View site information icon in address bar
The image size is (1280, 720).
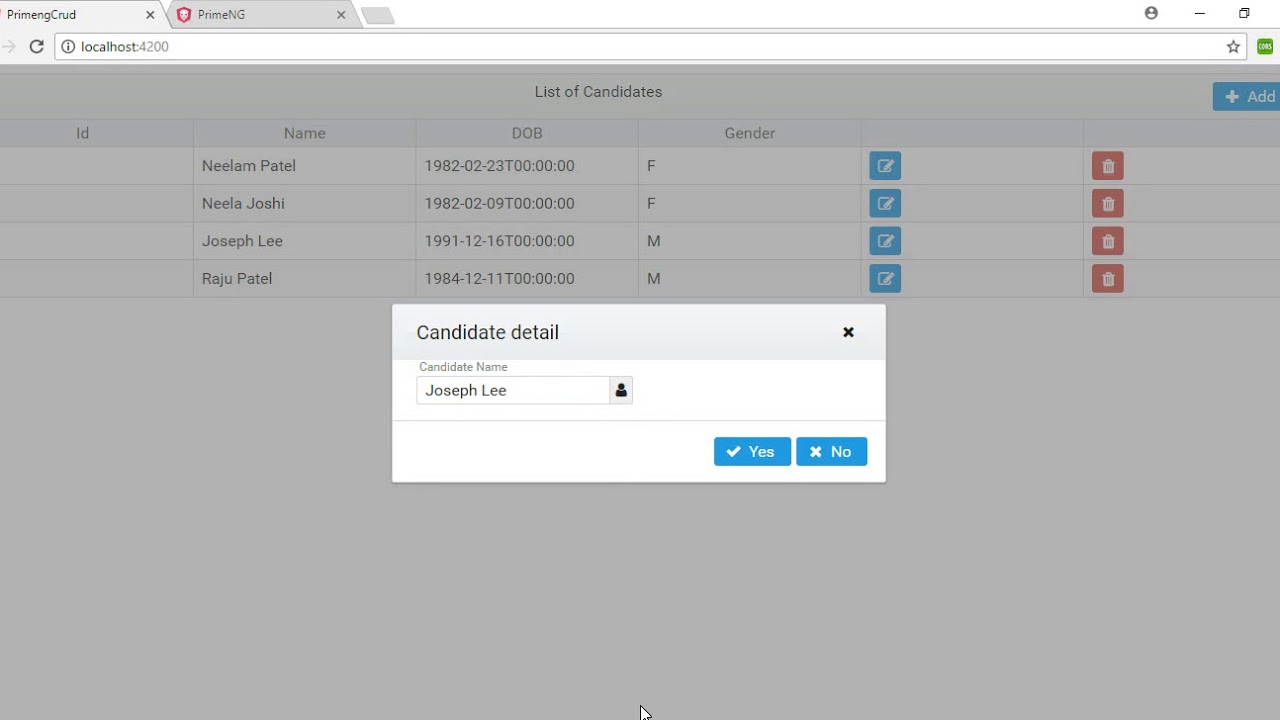tap(68, 46)
